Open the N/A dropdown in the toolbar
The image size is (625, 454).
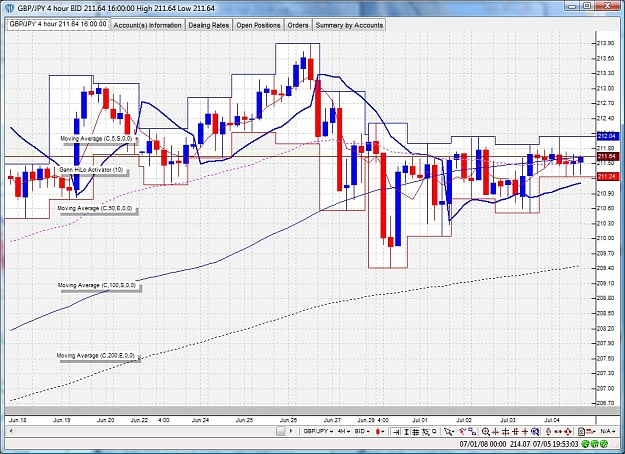coord(607,431)
